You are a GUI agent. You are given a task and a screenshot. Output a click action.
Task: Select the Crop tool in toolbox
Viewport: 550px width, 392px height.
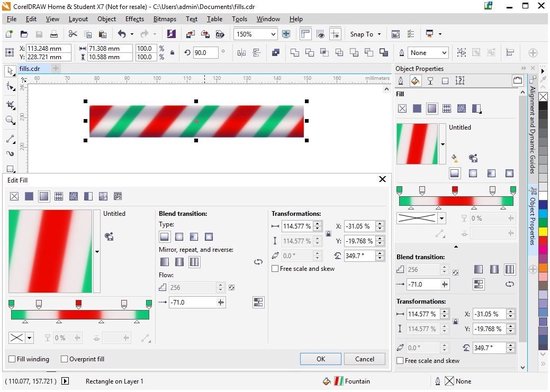tap(10, 104)
